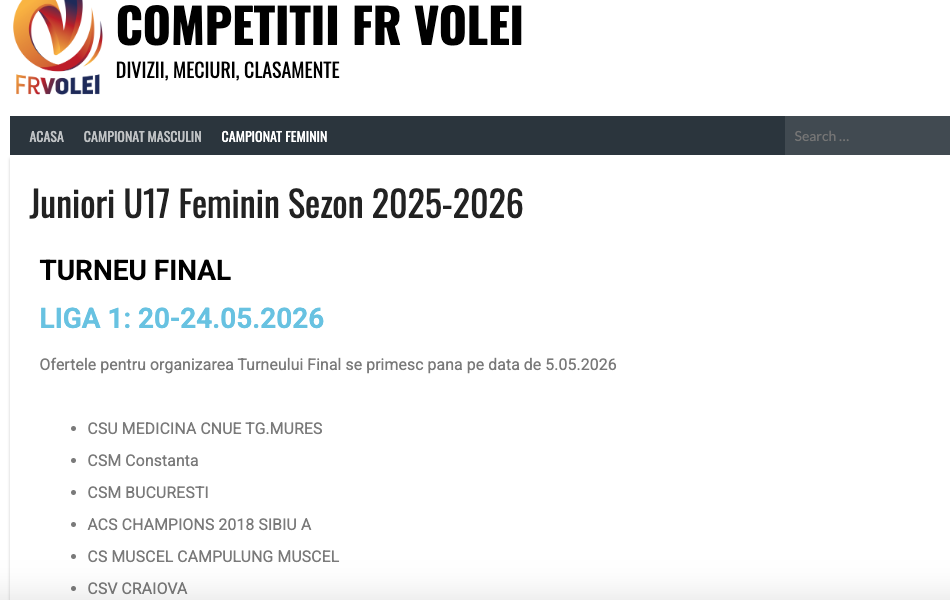Select the CSM Constanta list entry
The image size is (950, 600).
tap(143, 460)
